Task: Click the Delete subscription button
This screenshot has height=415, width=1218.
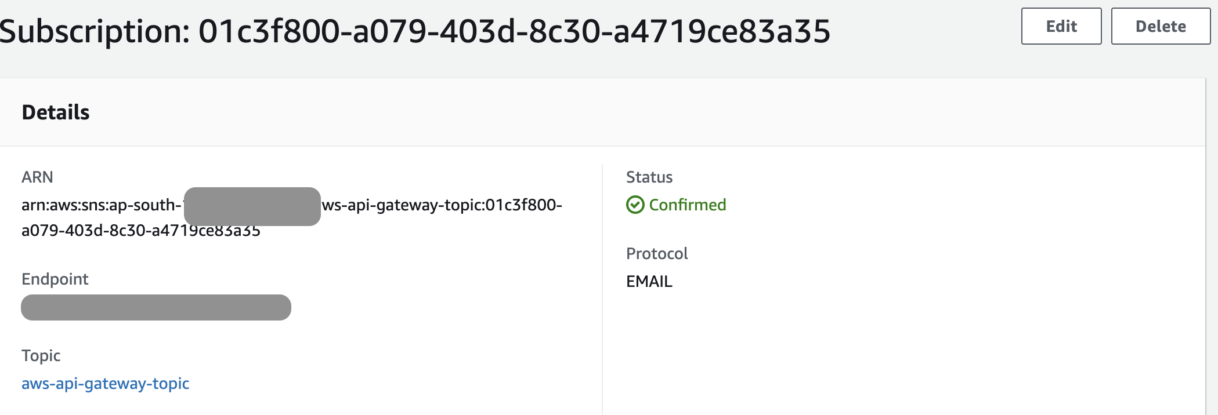Action: [1160, 27]
